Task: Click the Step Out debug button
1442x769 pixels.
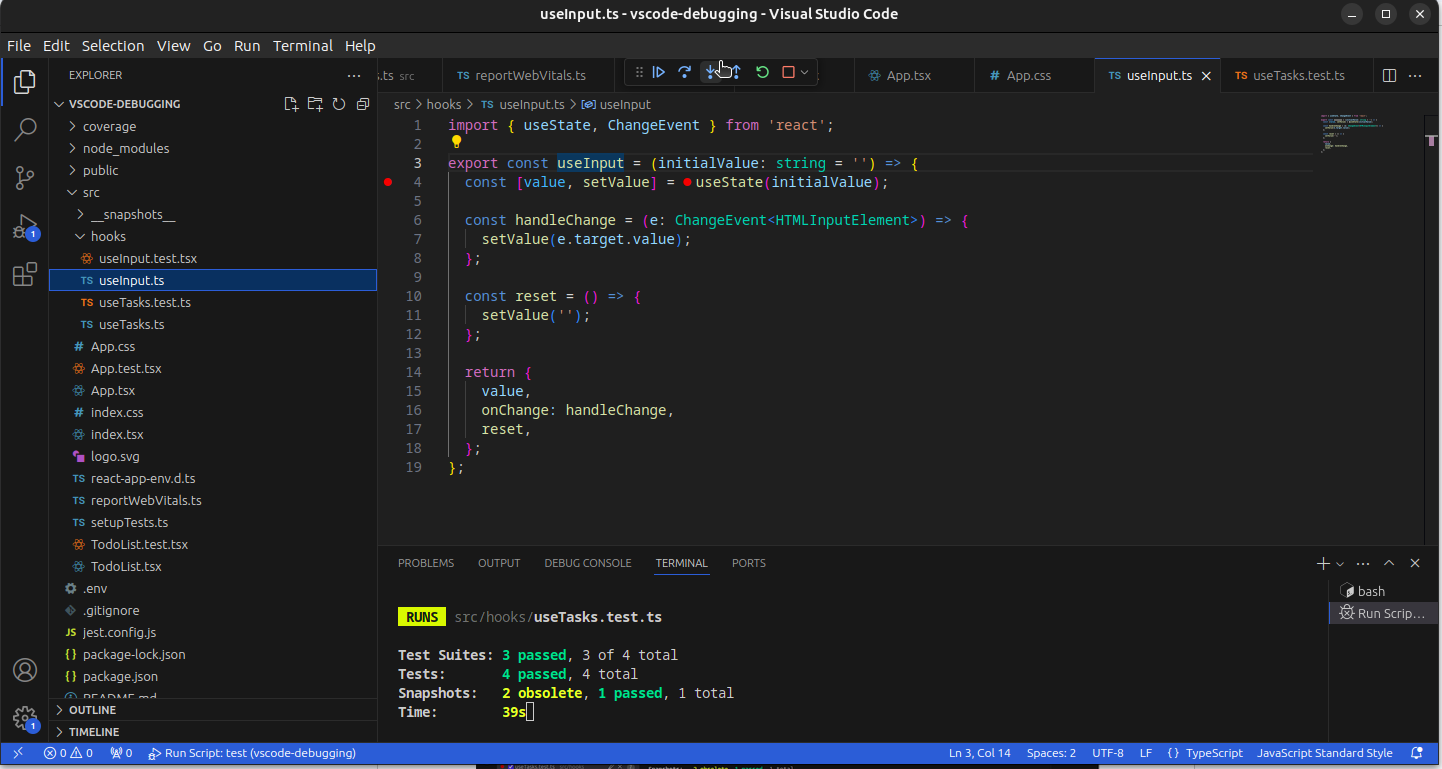Action: click(736, 72)
